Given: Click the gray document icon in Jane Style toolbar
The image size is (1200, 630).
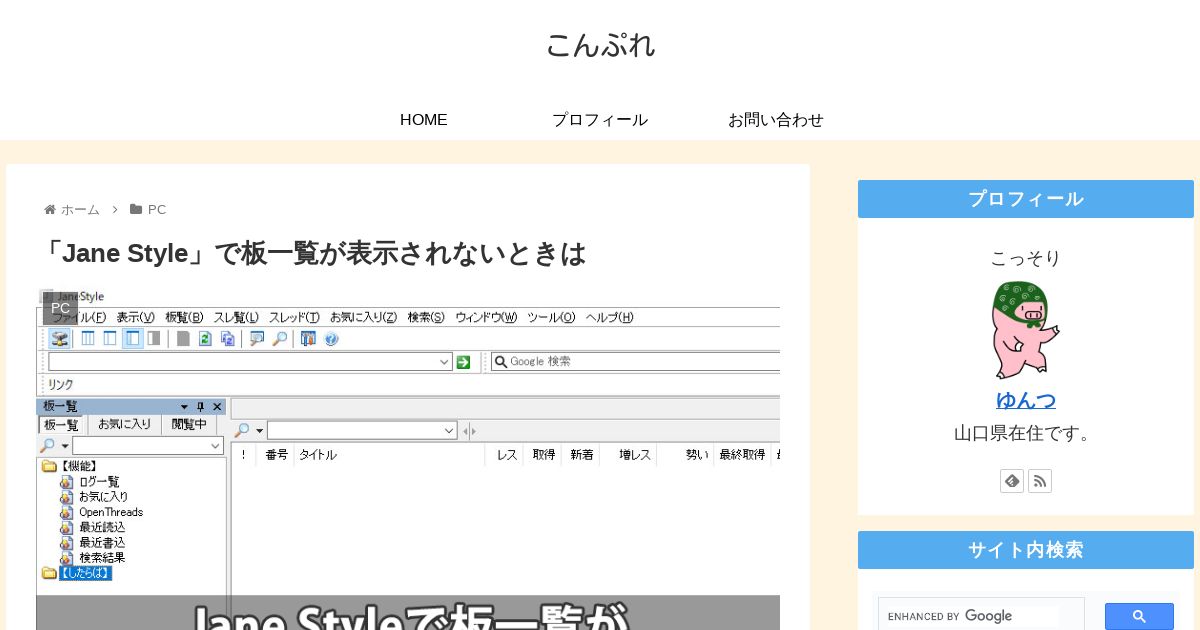Looking at the screenshot, I should [183, 338].
